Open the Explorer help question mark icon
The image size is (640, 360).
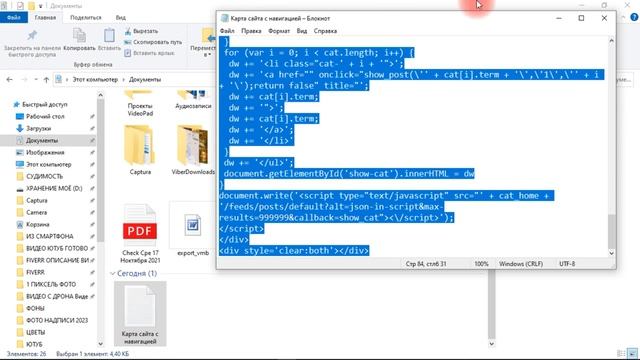[x=634, y=17]
